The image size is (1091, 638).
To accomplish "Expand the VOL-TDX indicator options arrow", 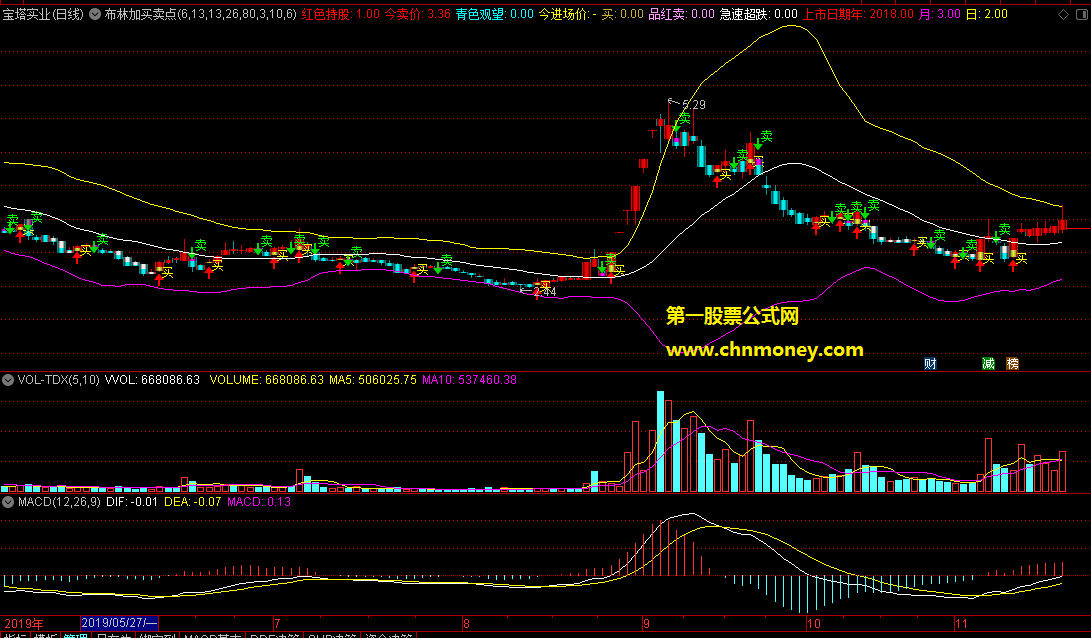I will tap(8, 380).
